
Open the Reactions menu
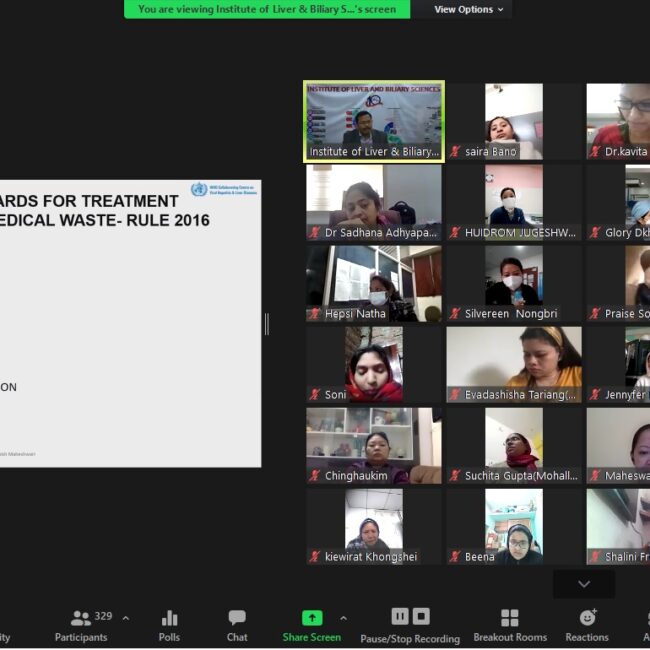pyautogui.click(x=587, y=625)
